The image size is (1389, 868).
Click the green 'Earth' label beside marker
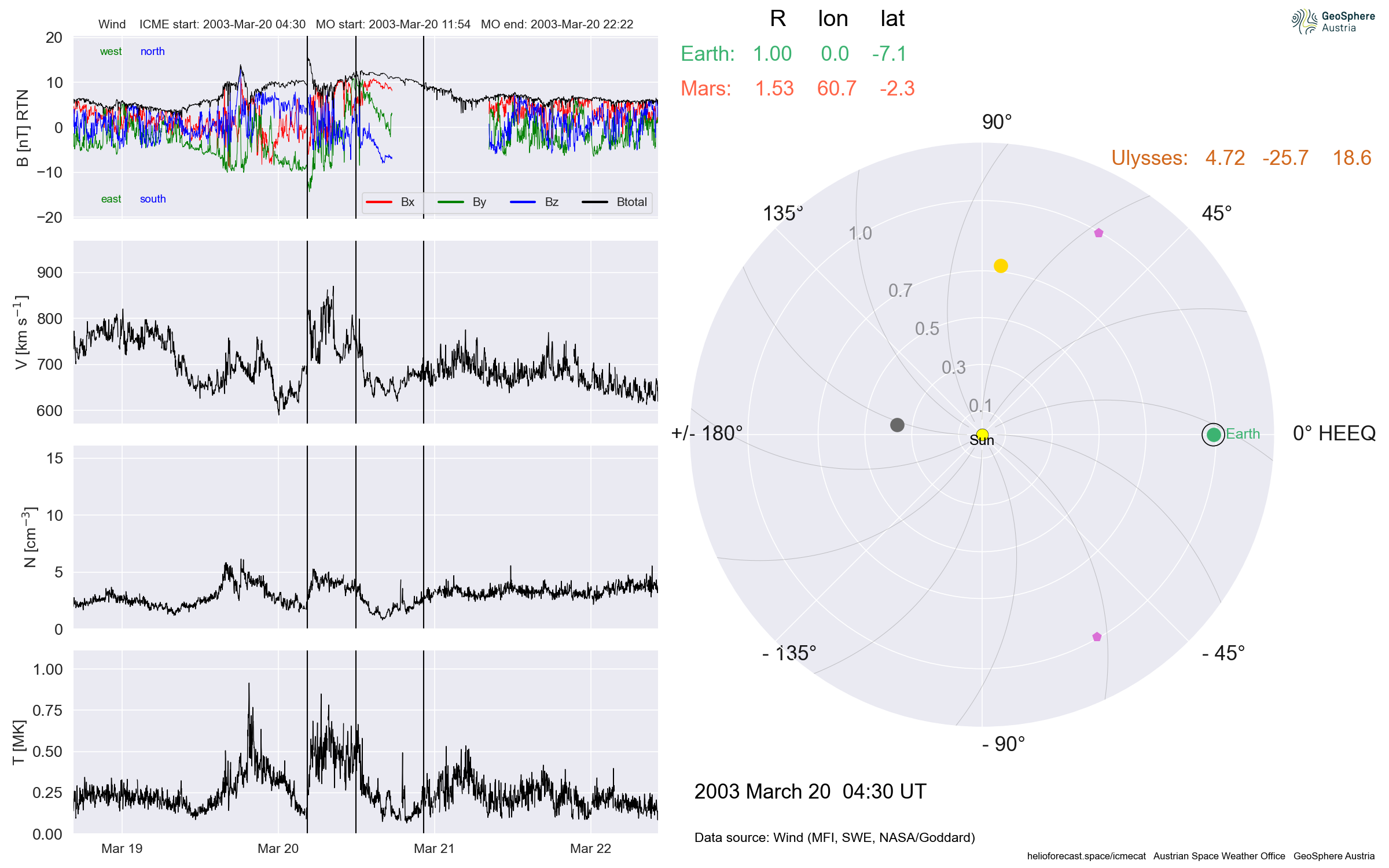(x=1243, y=433)
